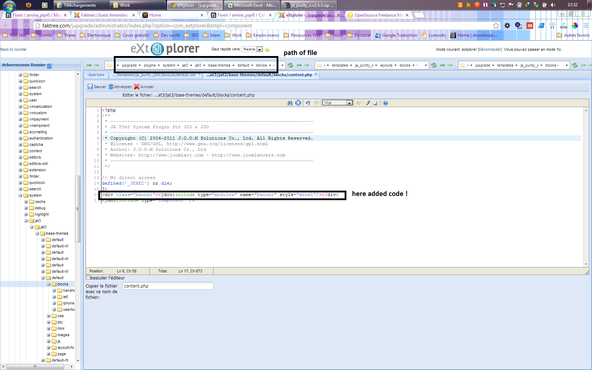Click the 'Déconnecter' link
The height and width of the screenshot is (370, 592).
click(x=490, y=49)
